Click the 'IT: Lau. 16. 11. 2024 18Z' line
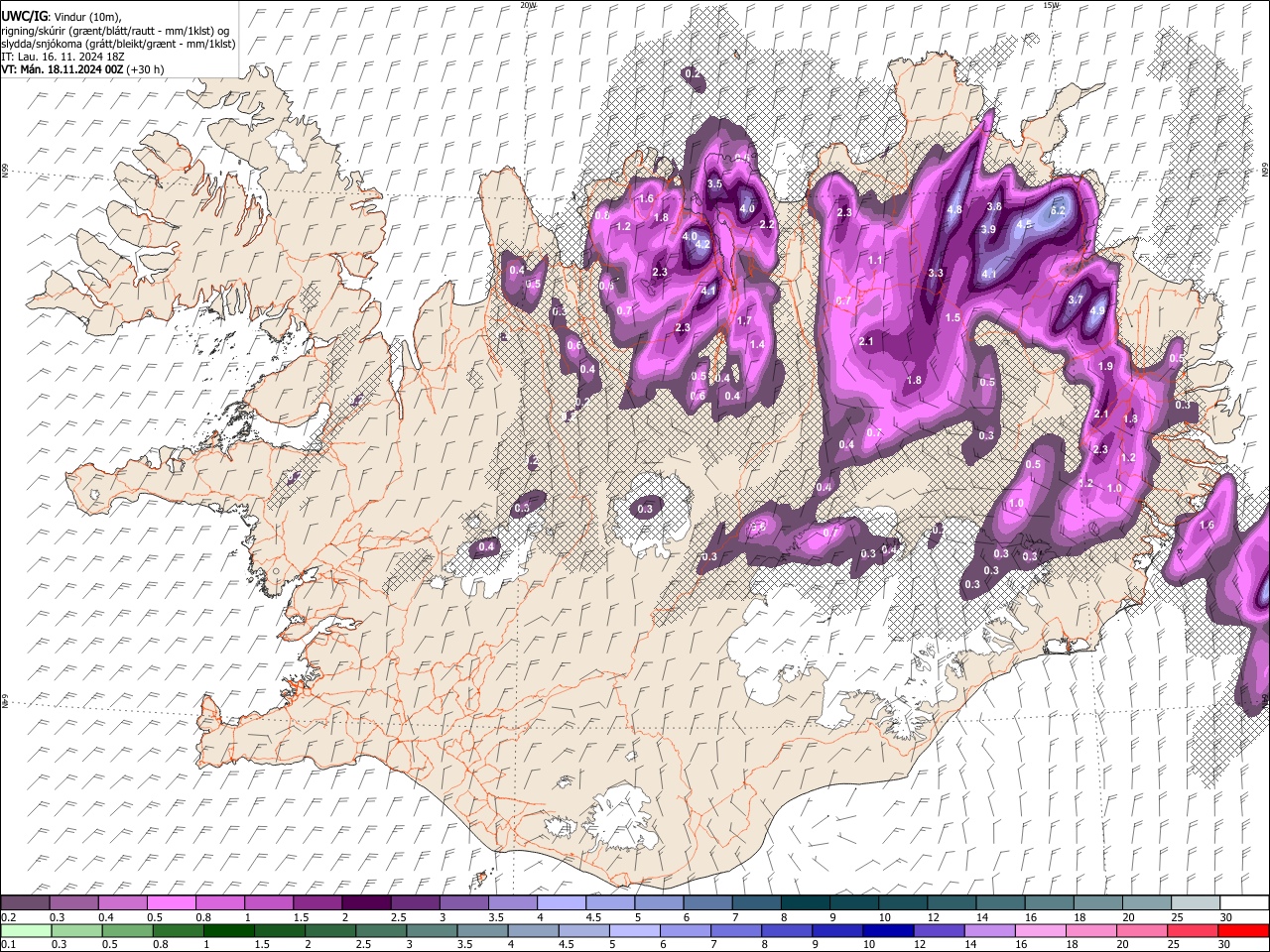Image resolution: width=1270 pixels, height=952 pixels. click(x=63, y=57)
